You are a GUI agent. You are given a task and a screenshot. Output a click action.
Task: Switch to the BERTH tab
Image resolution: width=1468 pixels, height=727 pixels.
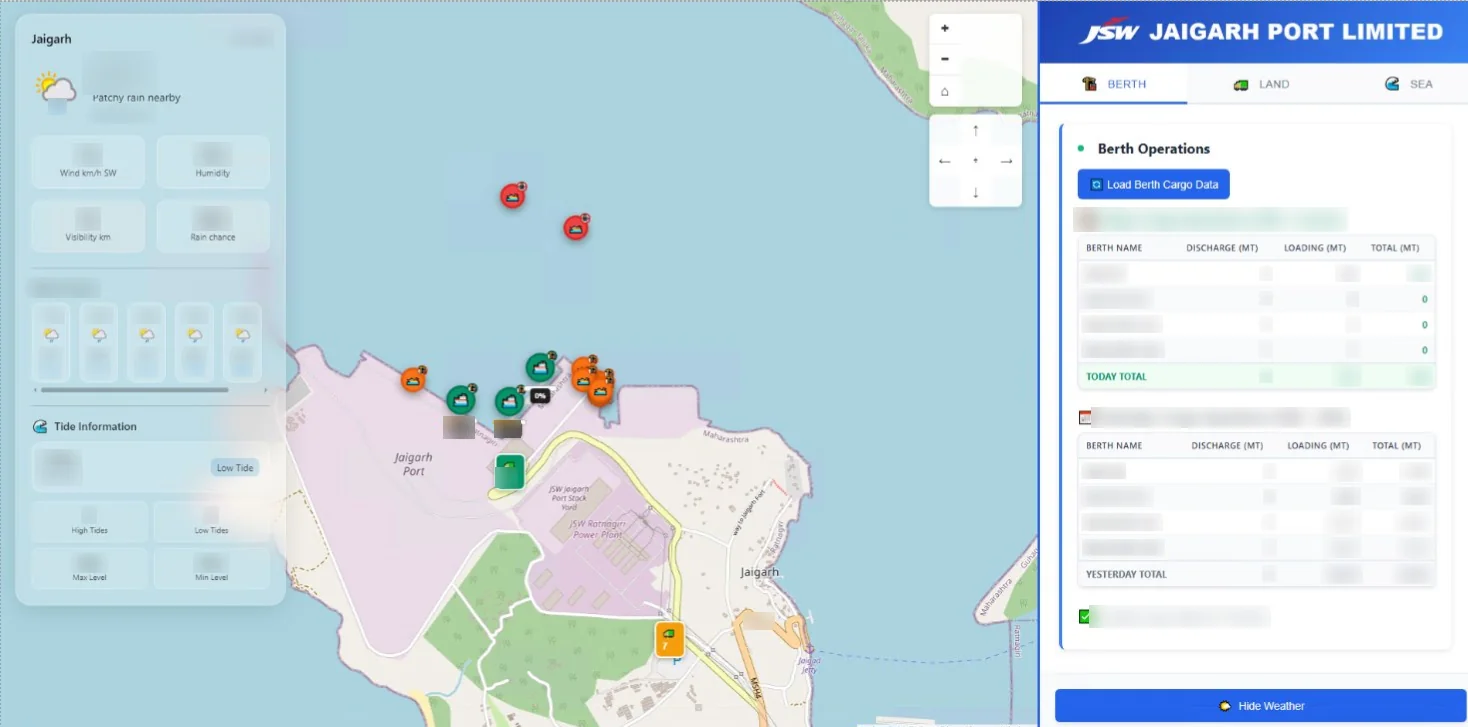click(1114, 84)
